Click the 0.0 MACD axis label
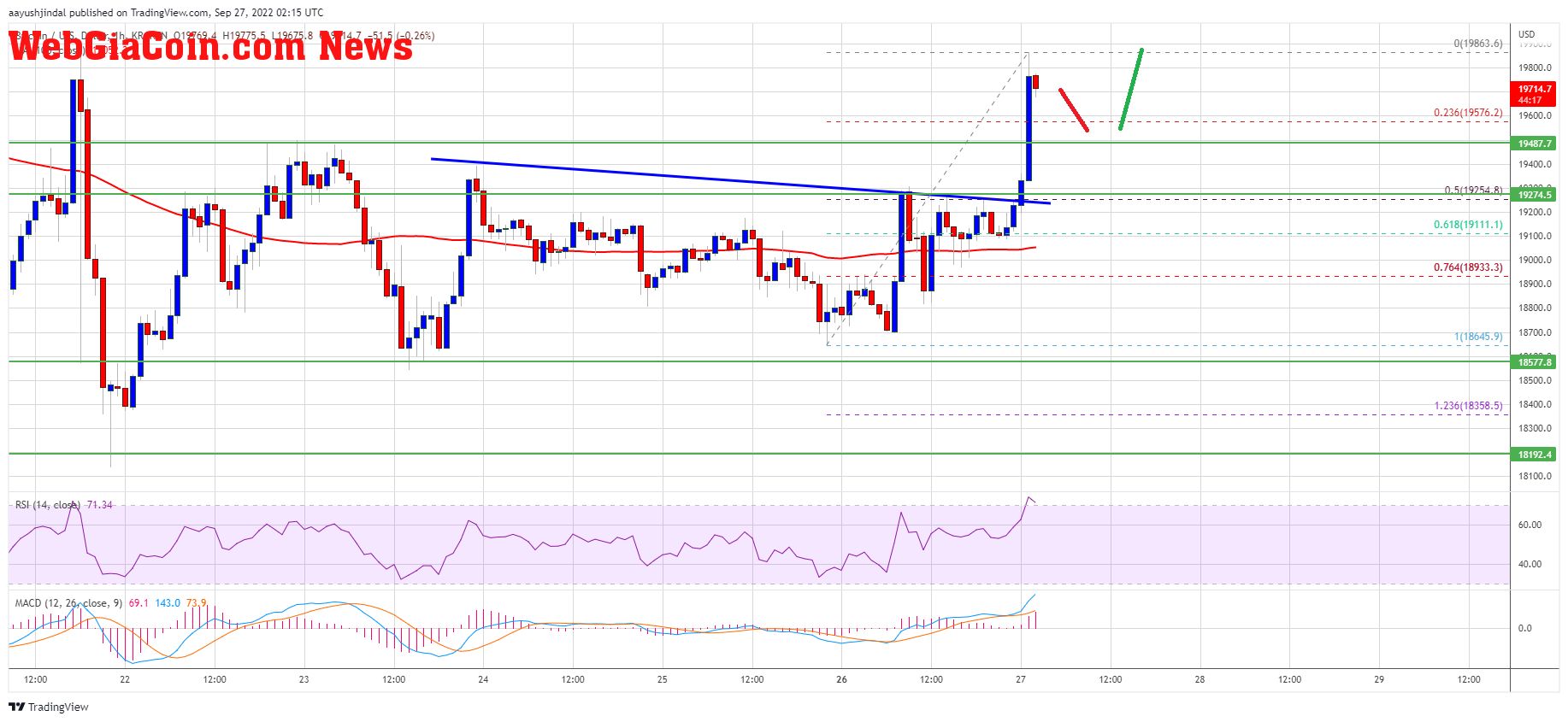Image resolution: width=1568 pixels, height=722 pixels. [1524, 628]
